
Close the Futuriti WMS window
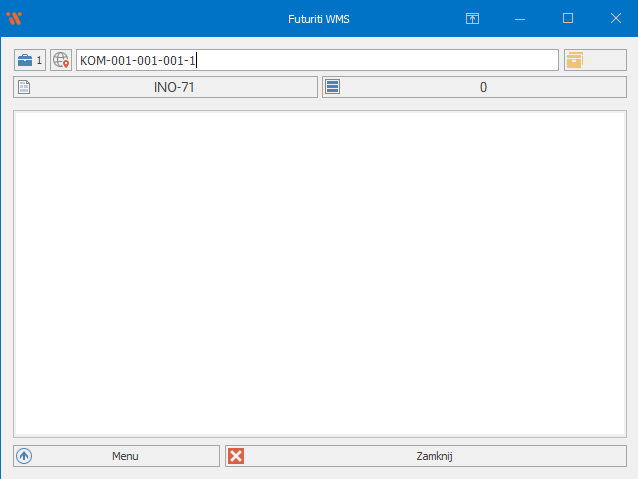pyautogui.click(x=614, y=18)
